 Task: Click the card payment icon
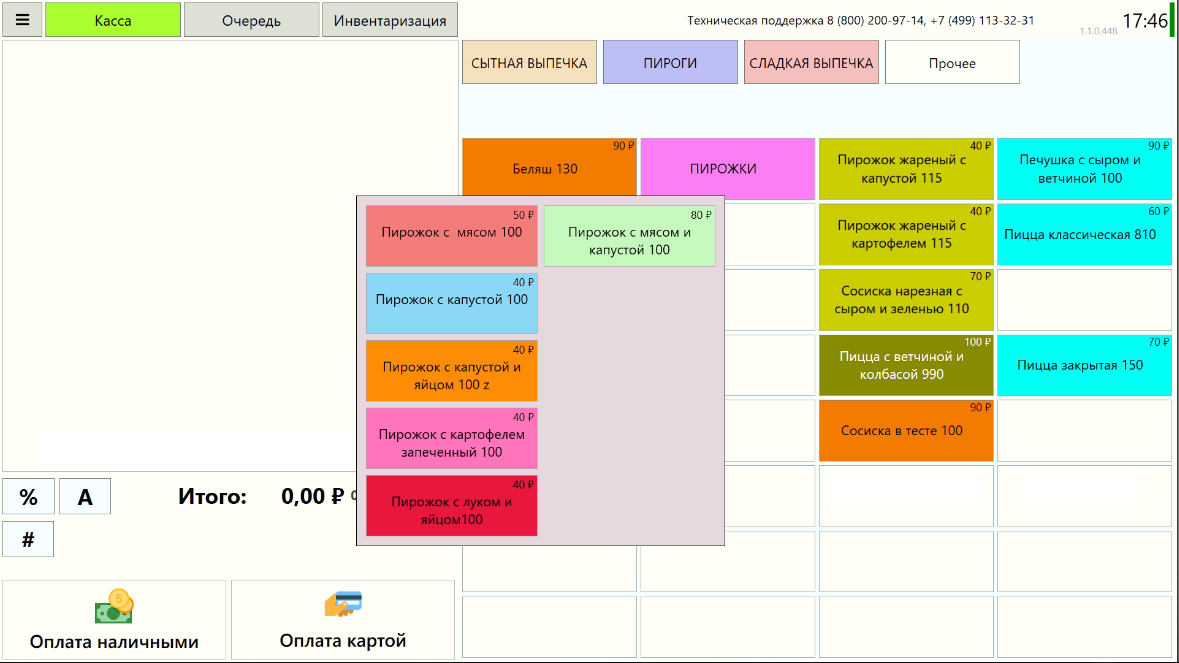343,604
